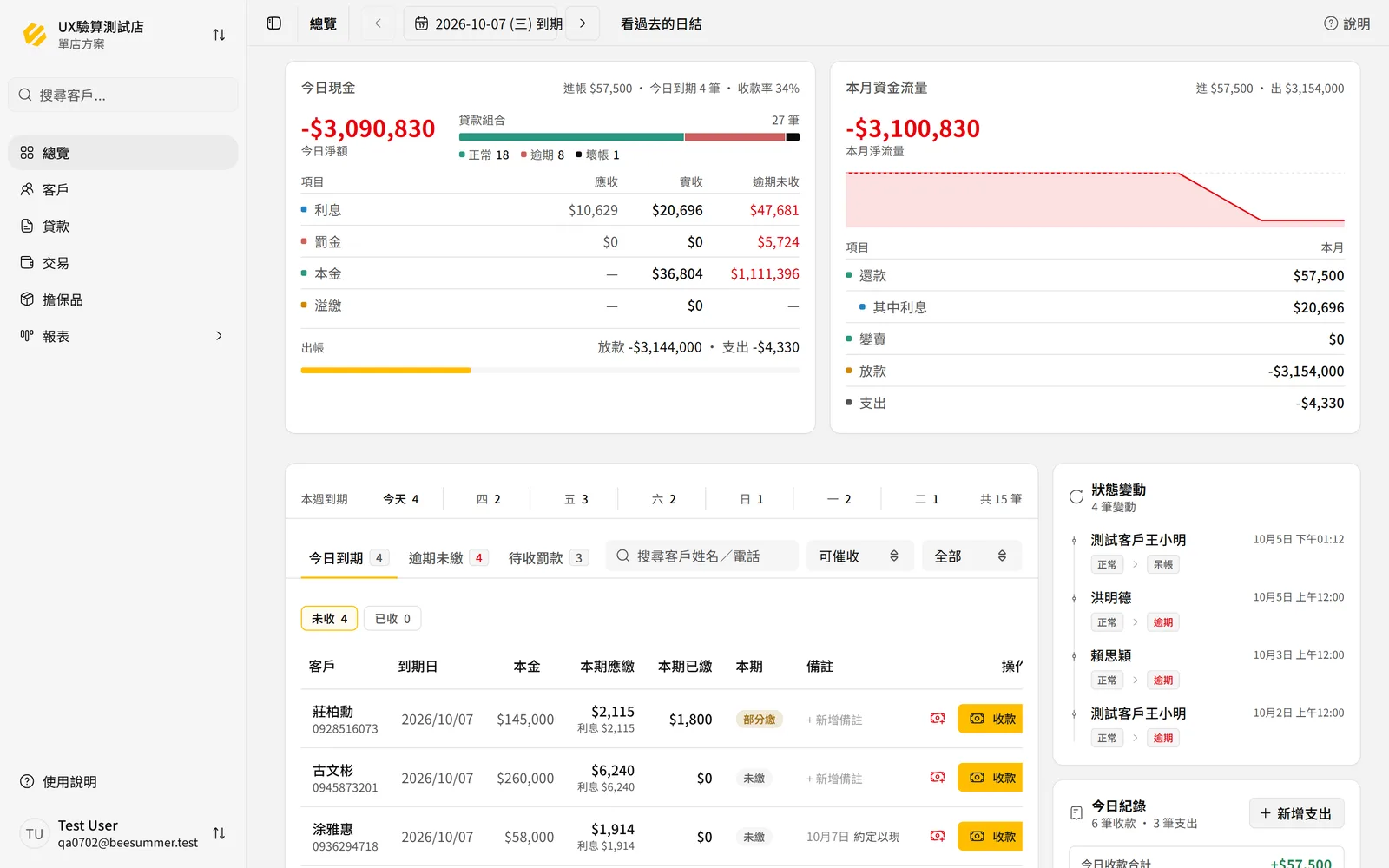Select 日 1 in weekly due strip
The height and width of the screenshot is (868, 1389).
click(x=752, y=499)
